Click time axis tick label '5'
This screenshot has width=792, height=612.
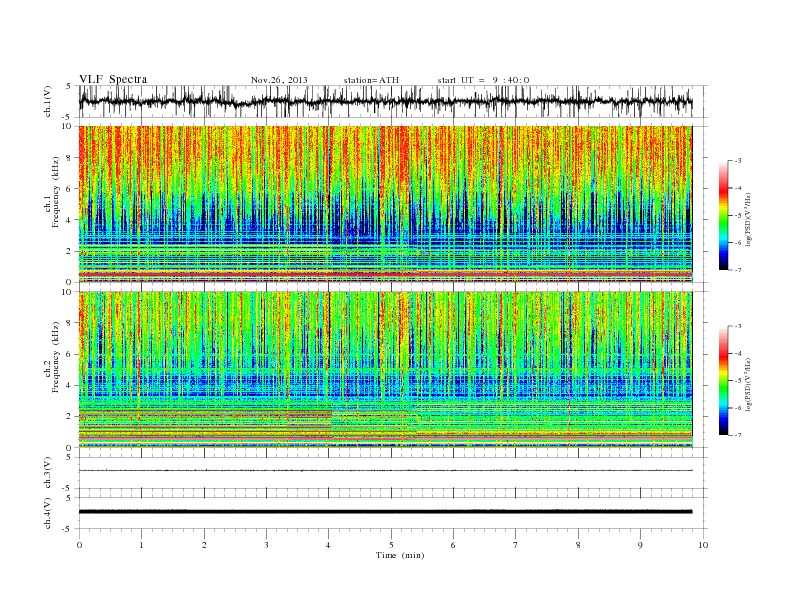click(x=391, y=545)
